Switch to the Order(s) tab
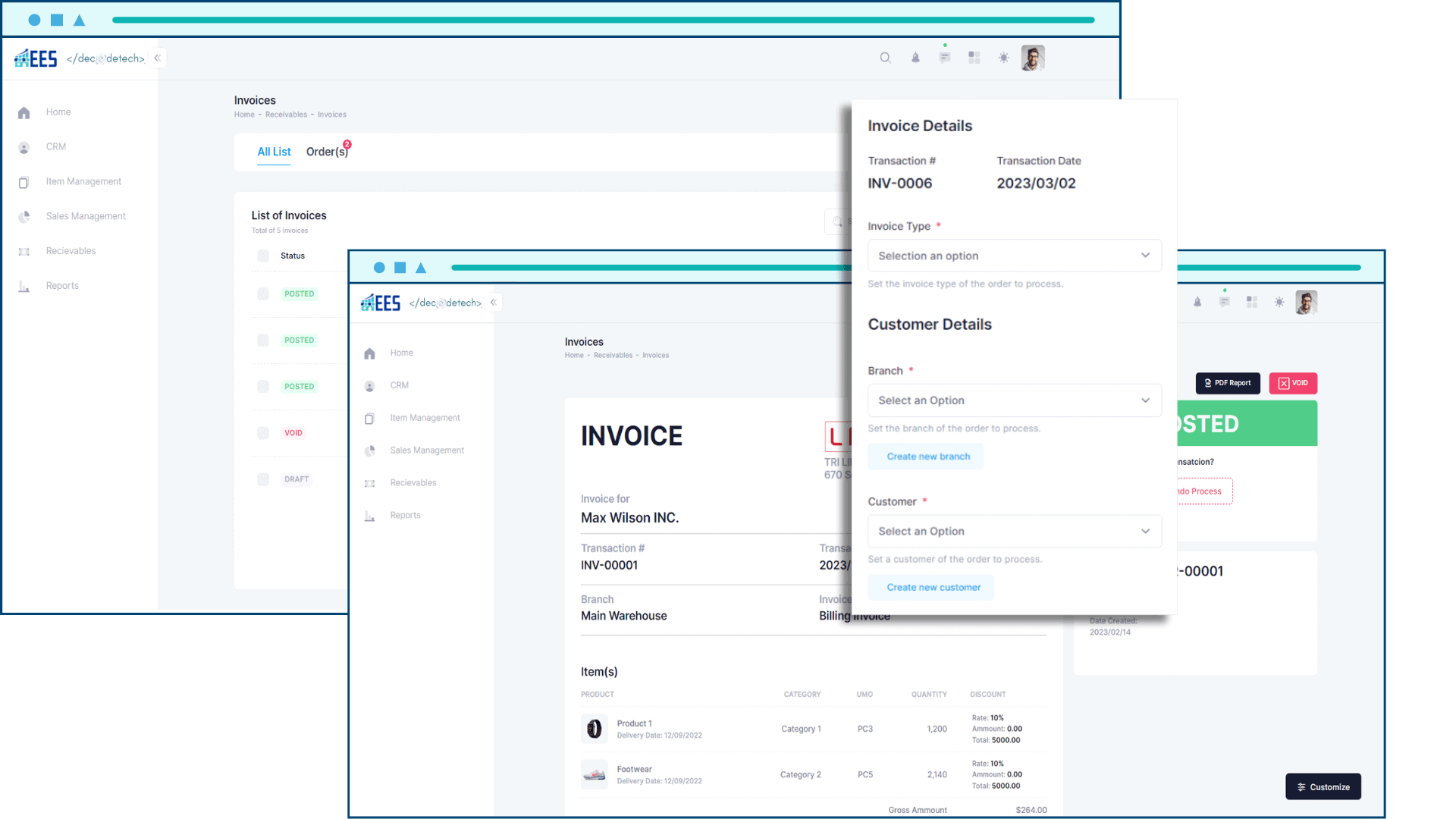 [327, 152]
